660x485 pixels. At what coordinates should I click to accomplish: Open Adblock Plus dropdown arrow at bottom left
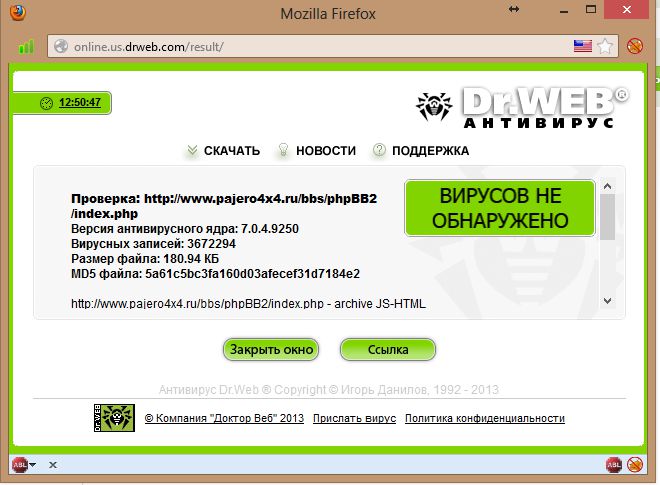click(x=32, y=465)
